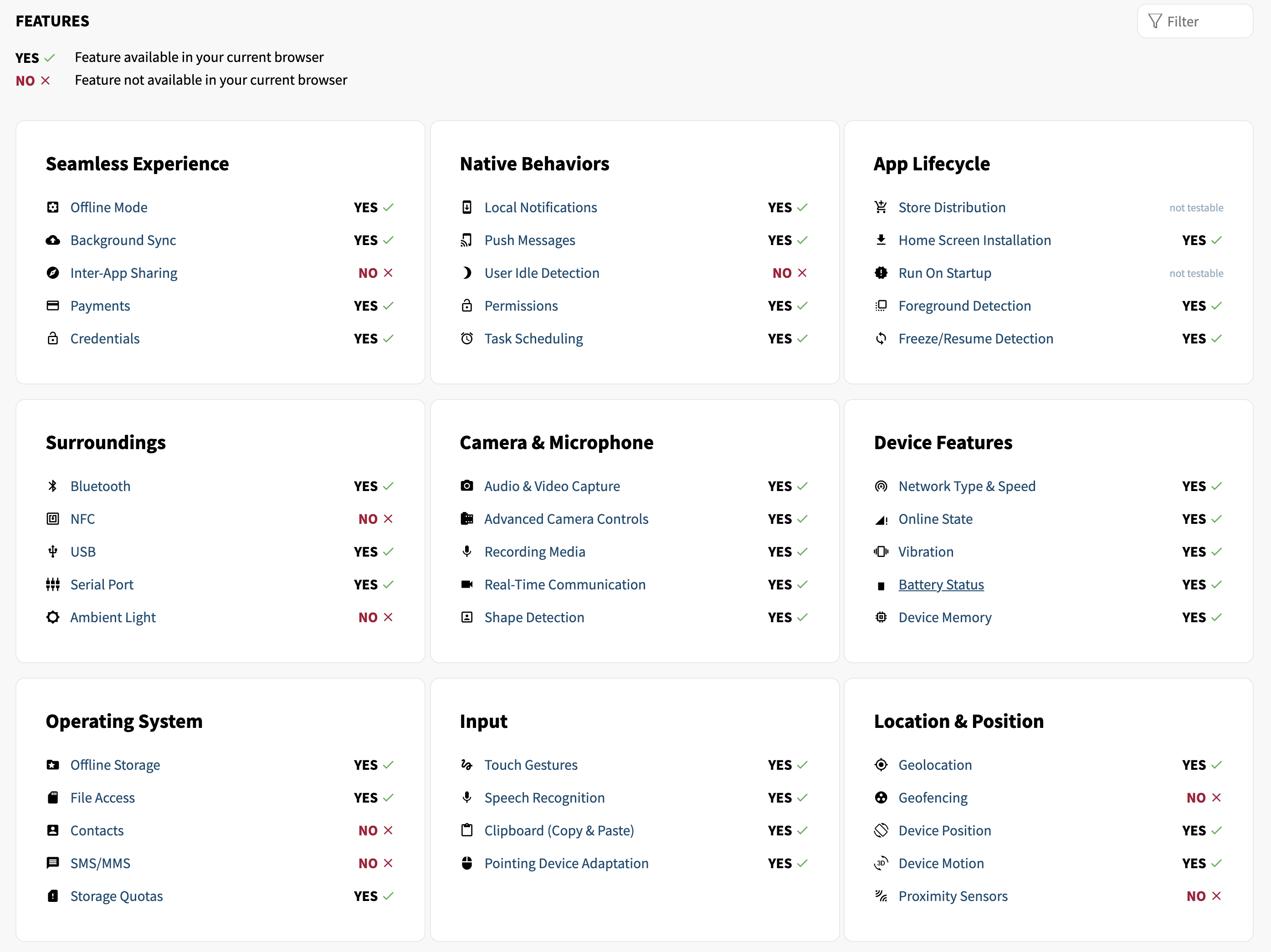Click the funnel icon beside Filter

pos(1155,21)
